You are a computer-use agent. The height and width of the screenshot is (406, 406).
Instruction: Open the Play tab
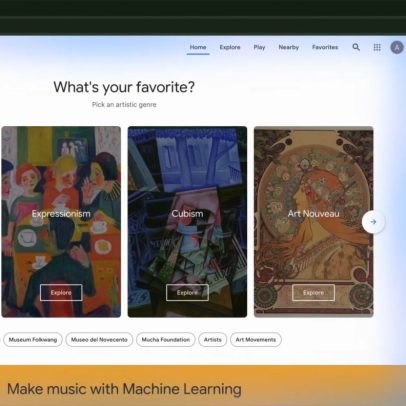(x=259, y=47)
